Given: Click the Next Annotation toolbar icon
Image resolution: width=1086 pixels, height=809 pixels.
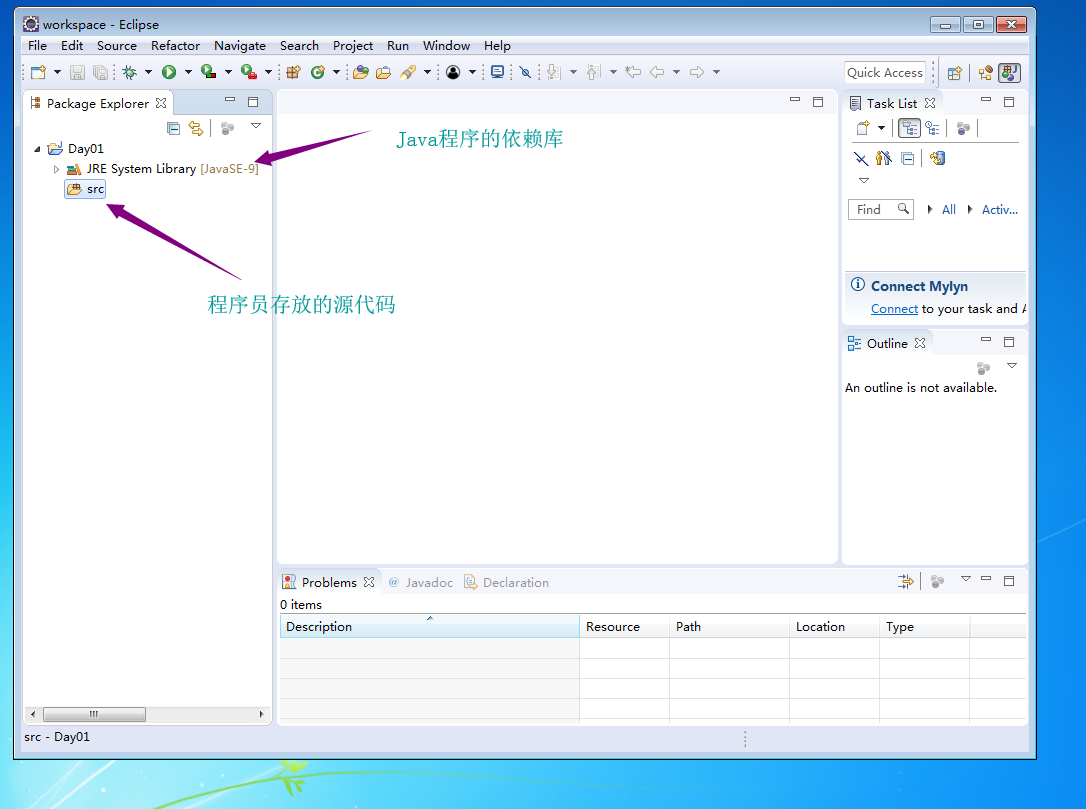Looking at the screenshot, I should (553, 72).
